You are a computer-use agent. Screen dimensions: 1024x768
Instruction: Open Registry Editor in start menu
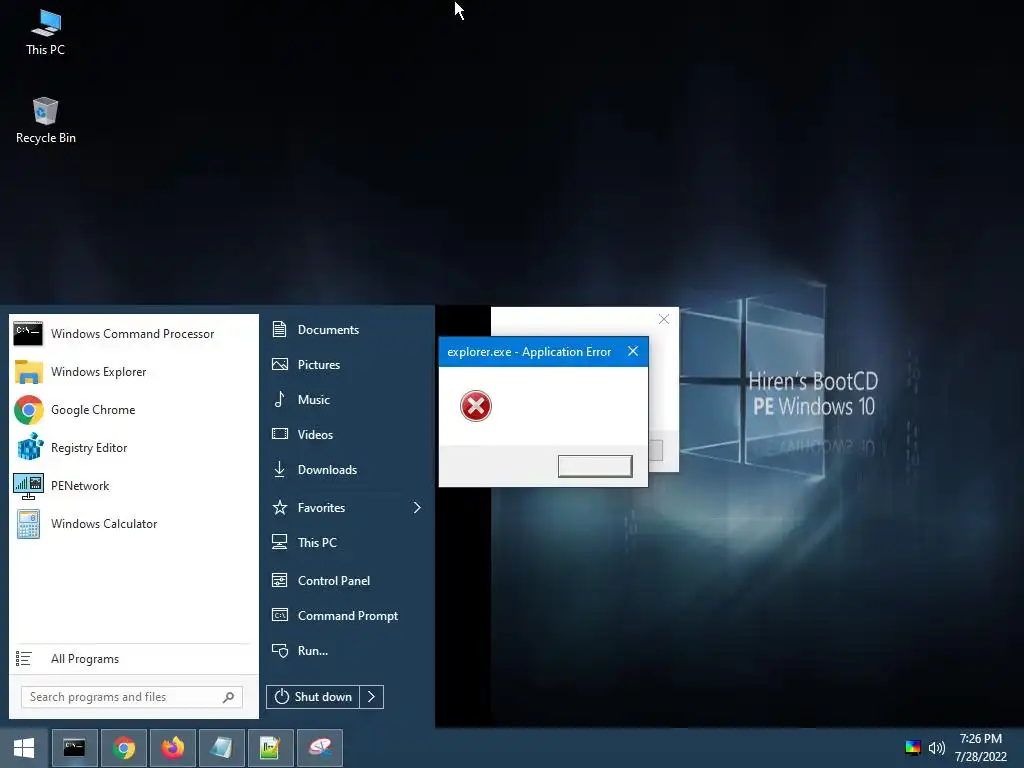point(133,448)
